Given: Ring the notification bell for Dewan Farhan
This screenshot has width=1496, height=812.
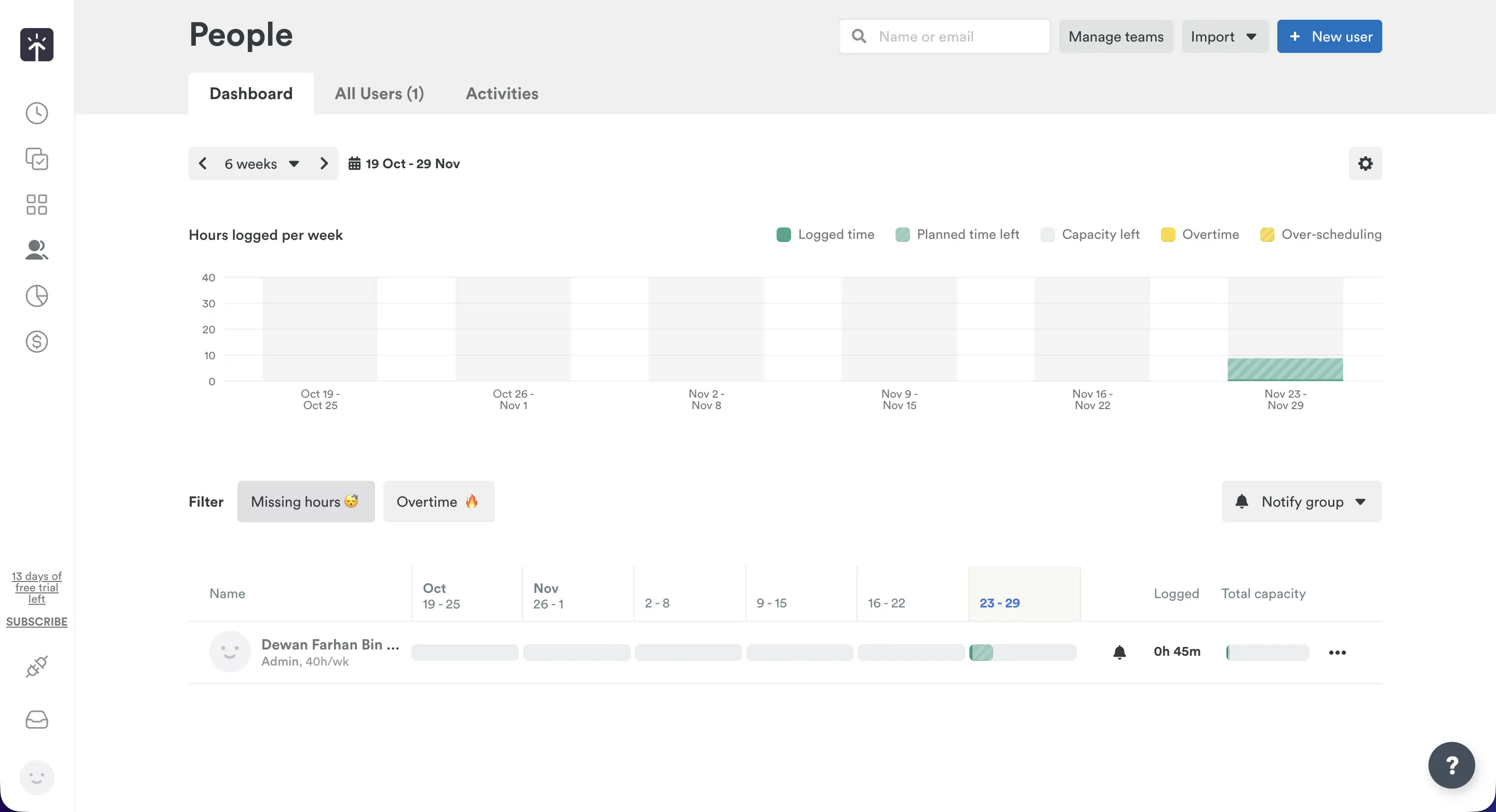Looking at the screenshot, I should [x=1120, y=652].
